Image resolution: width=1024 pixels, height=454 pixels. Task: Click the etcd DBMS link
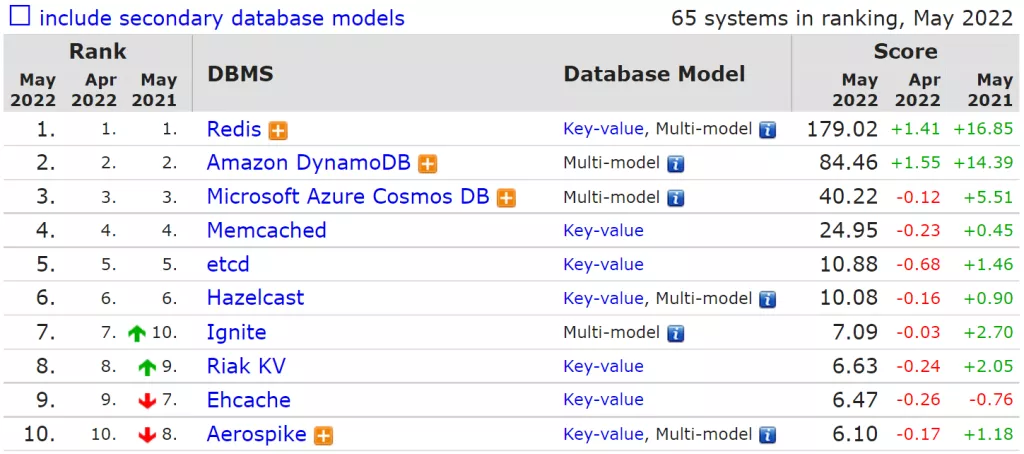click(228, 265)
